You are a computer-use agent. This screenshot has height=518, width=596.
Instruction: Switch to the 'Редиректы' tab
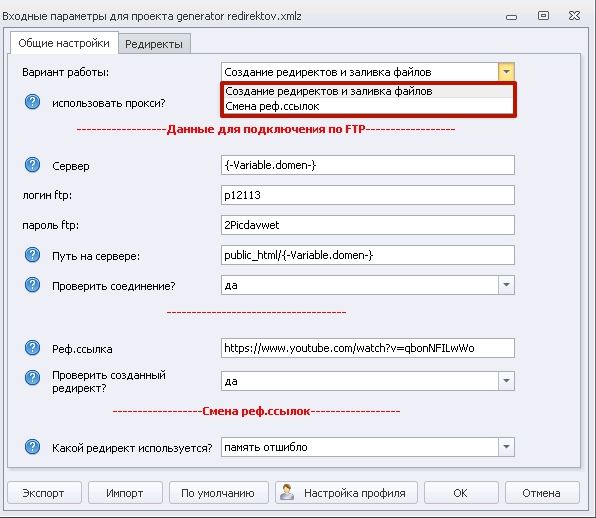point(154,44)
